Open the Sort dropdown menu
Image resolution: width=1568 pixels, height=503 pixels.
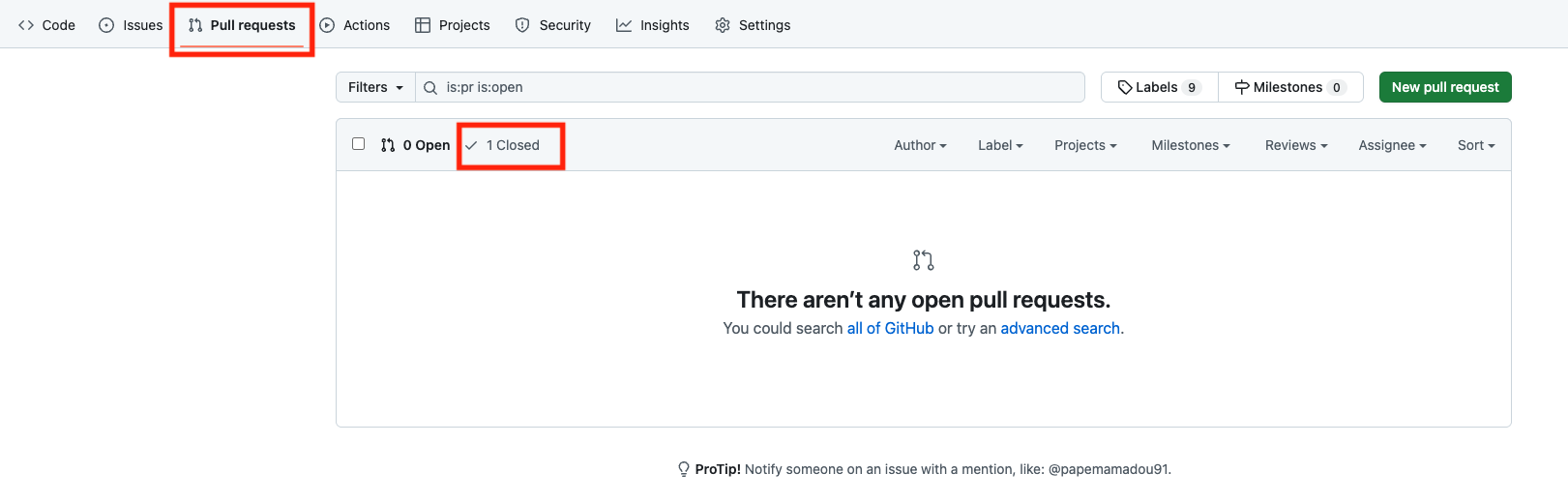coord(1476,145)
